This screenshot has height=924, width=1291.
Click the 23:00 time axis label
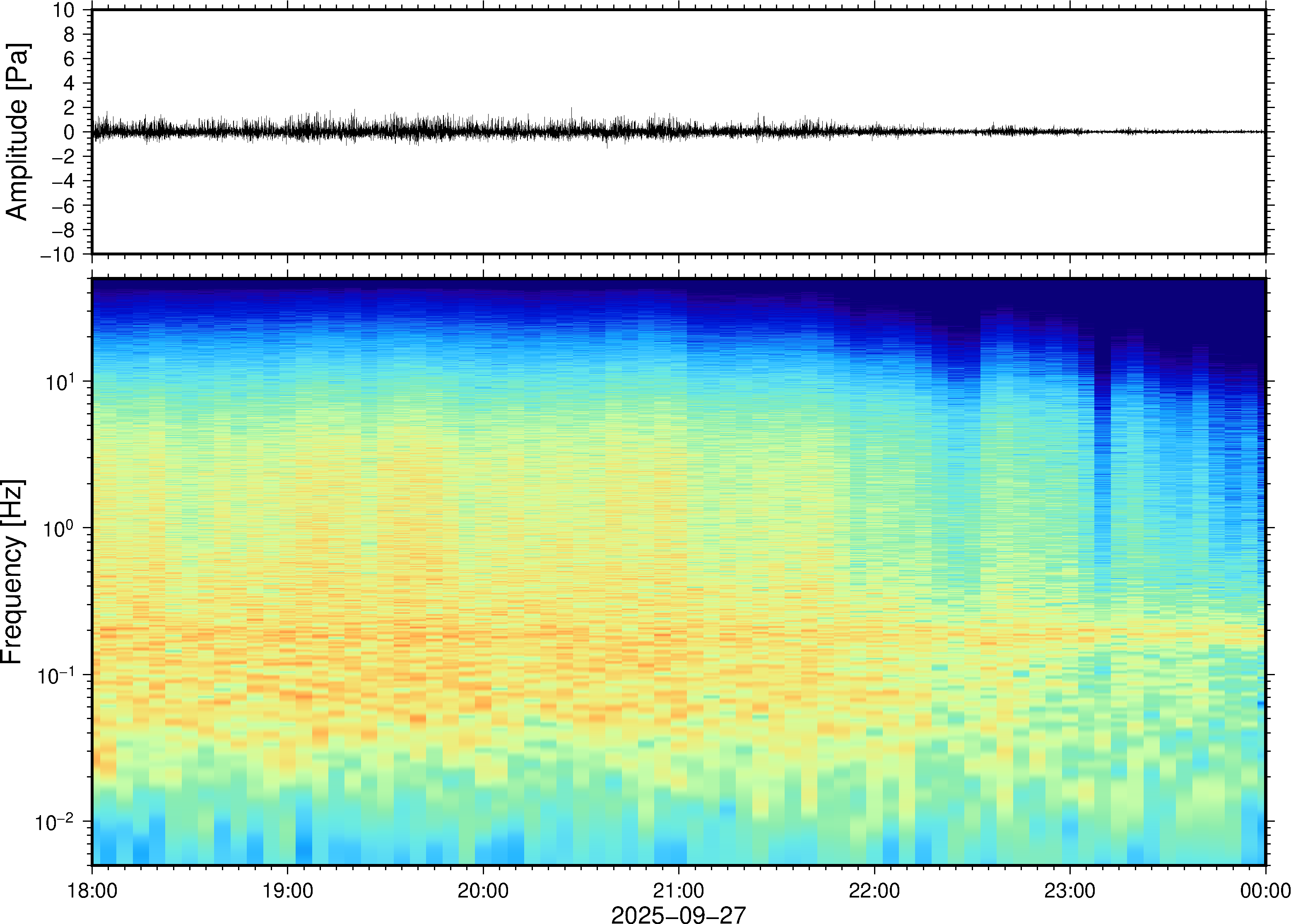[1069, 890]
